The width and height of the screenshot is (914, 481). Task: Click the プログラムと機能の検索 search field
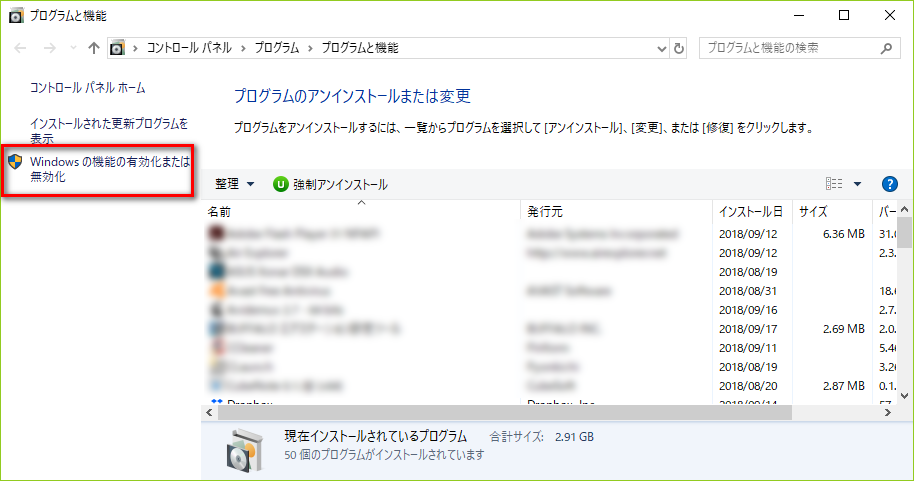coord(785,48)
